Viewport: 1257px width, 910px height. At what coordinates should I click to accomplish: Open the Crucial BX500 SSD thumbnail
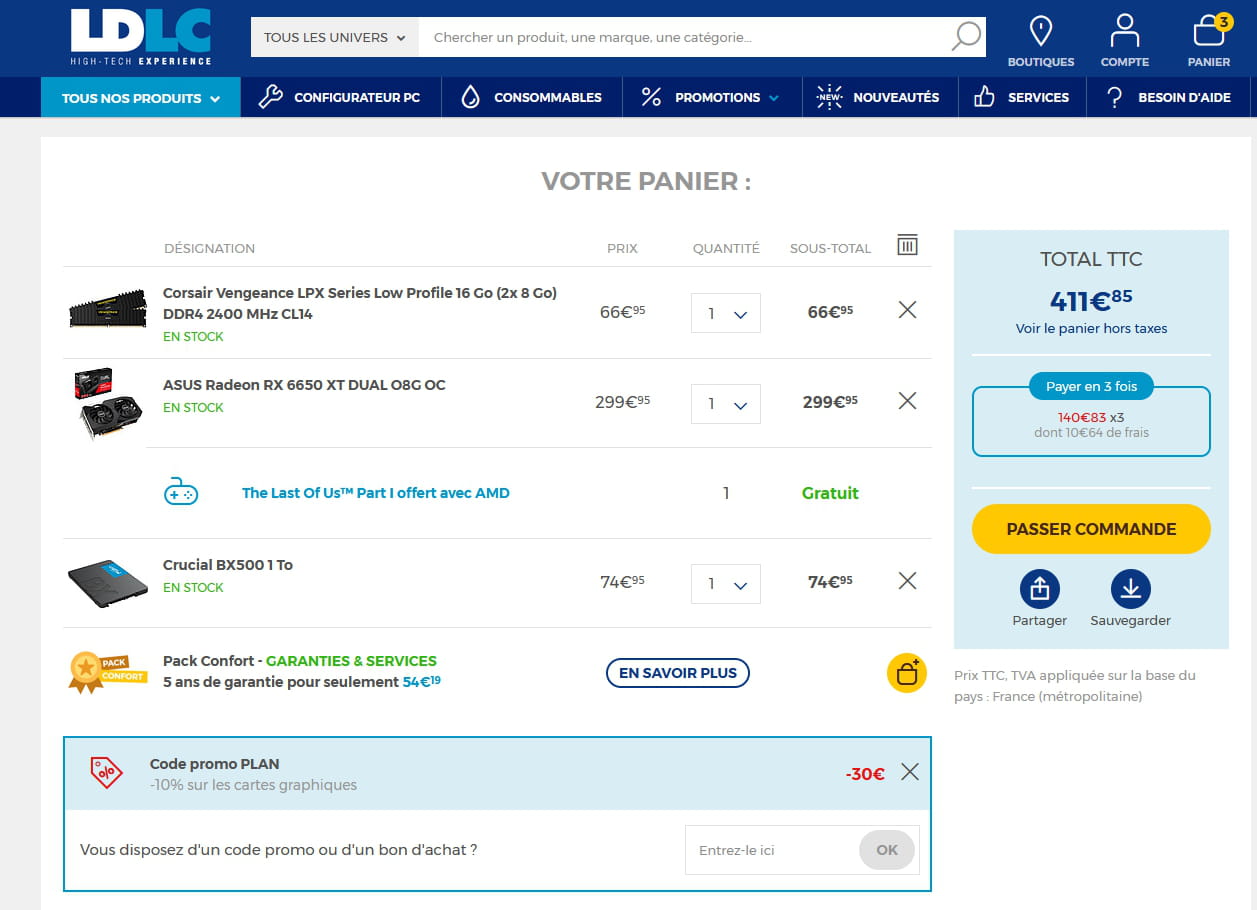click(107, 584)
